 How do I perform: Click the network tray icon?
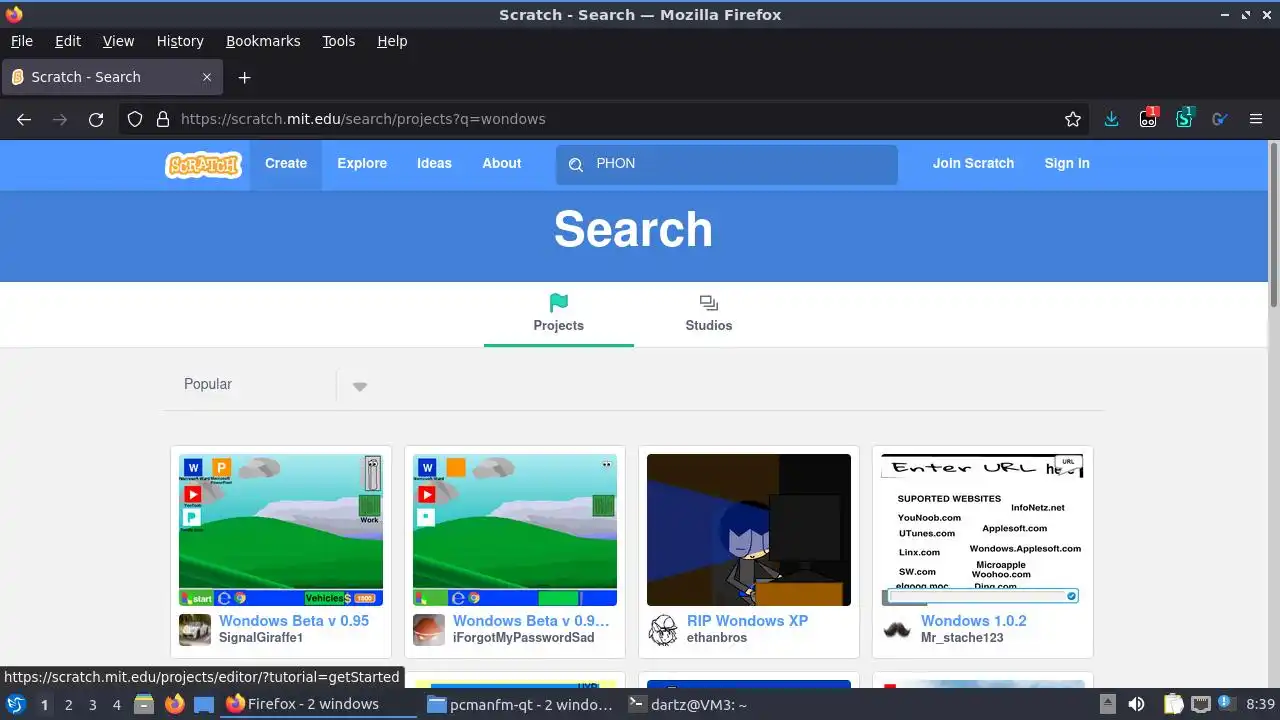point(1200,704)
